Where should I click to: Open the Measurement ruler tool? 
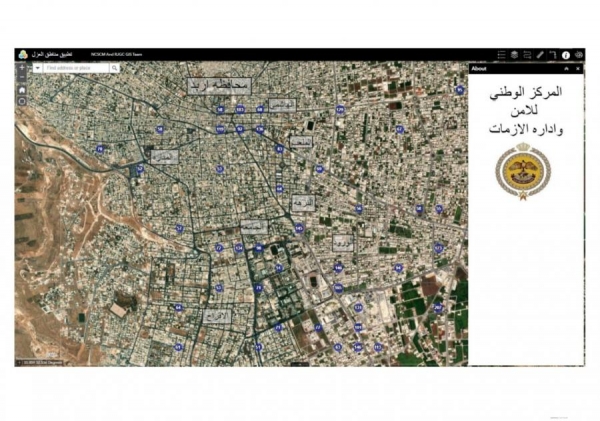tap(540, 54)
